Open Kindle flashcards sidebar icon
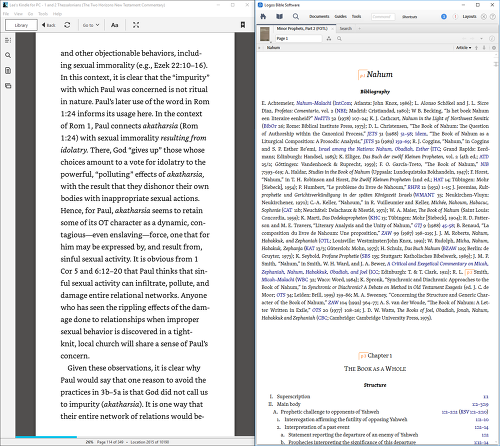The height and width of the screenshot is (446, 500). 8,86
